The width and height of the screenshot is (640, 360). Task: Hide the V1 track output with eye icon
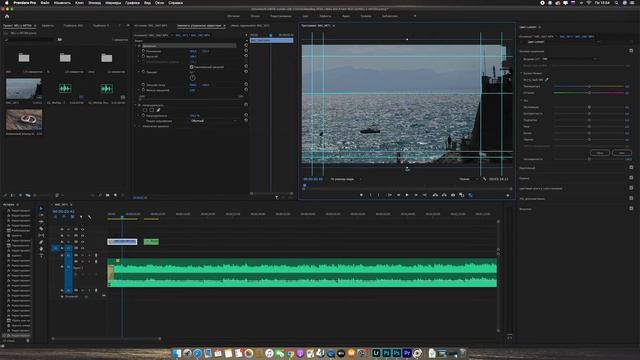tap(82, 248)
